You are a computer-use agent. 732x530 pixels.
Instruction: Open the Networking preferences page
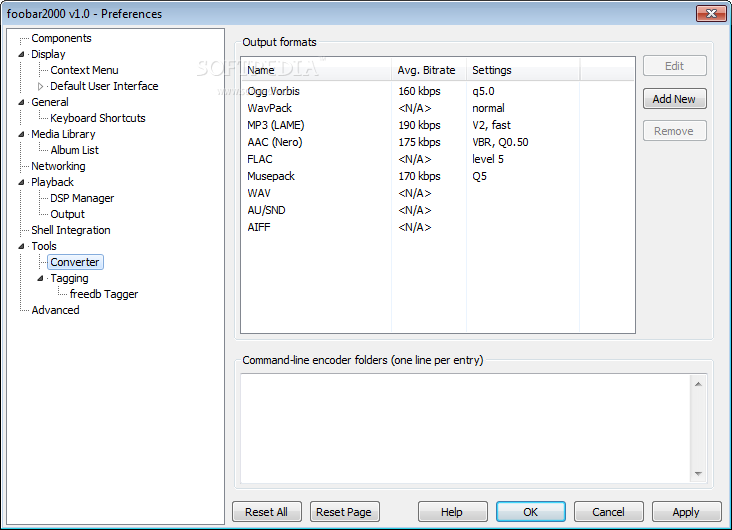[58, 166]
